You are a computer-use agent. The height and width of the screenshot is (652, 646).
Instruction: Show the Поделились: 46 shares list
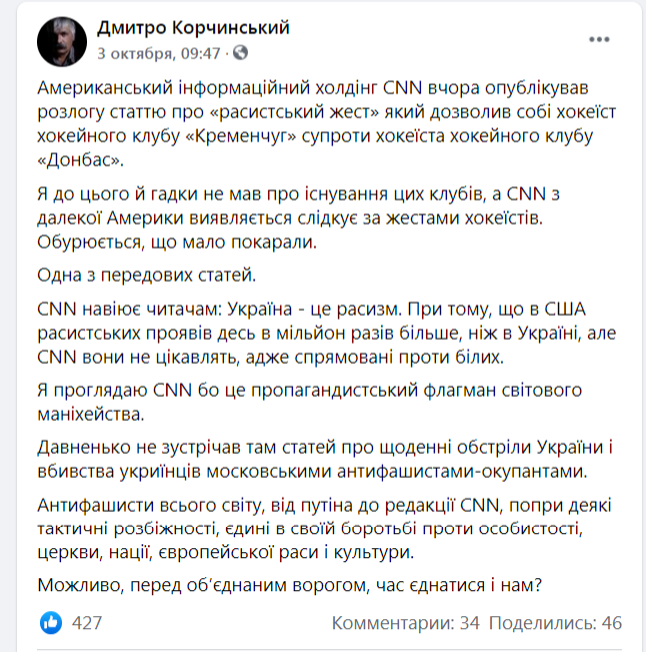[558, 623]
